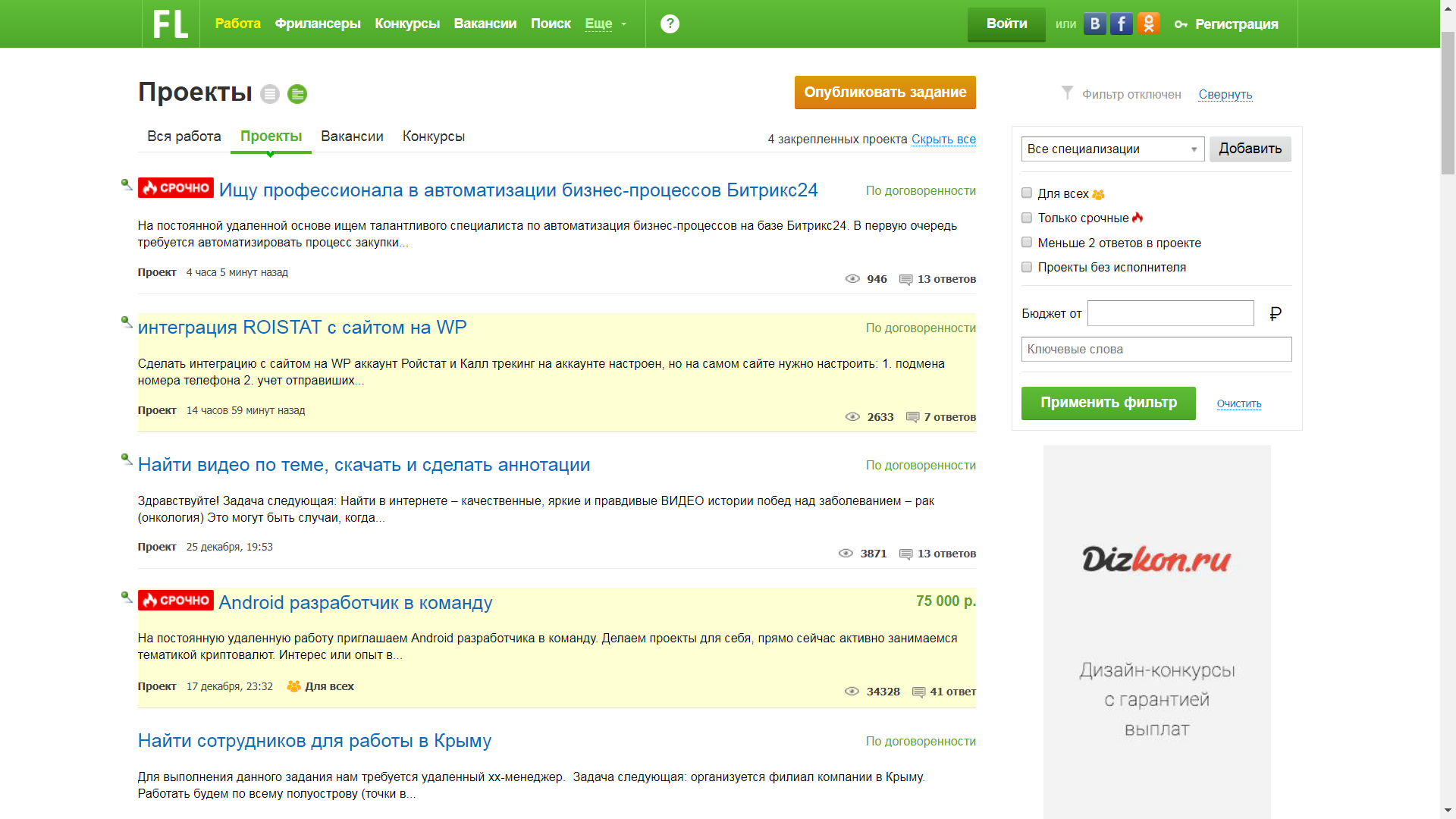The height and width of the screenshot is (819, 1456).
Task: Open 'Фрилансеры' in top navigation
Action: tap(318, 24)
